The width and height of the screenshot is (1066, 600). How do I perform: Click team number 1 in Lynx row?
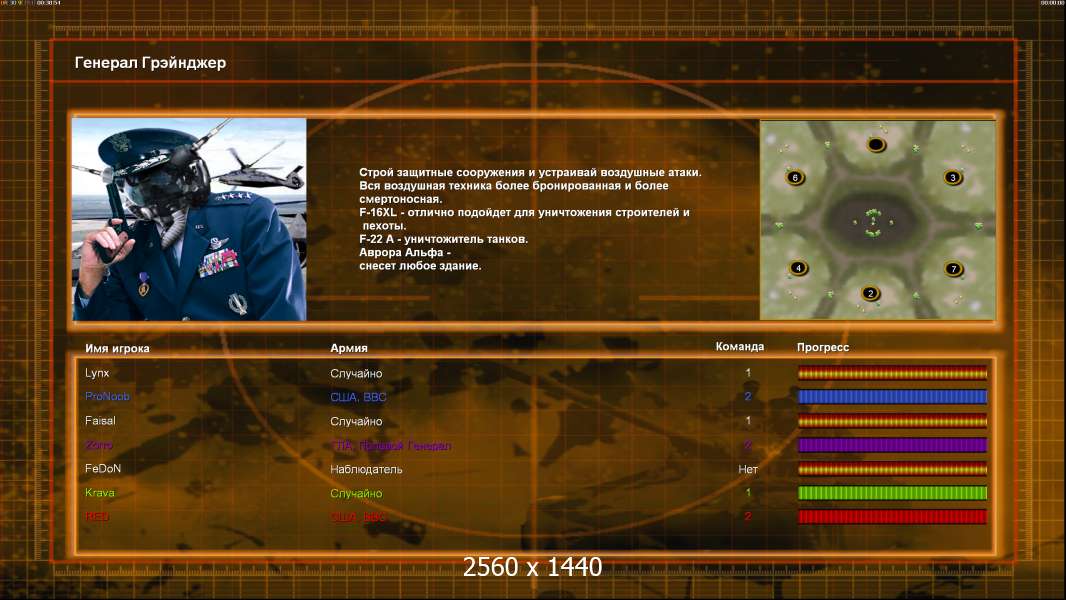748,373
